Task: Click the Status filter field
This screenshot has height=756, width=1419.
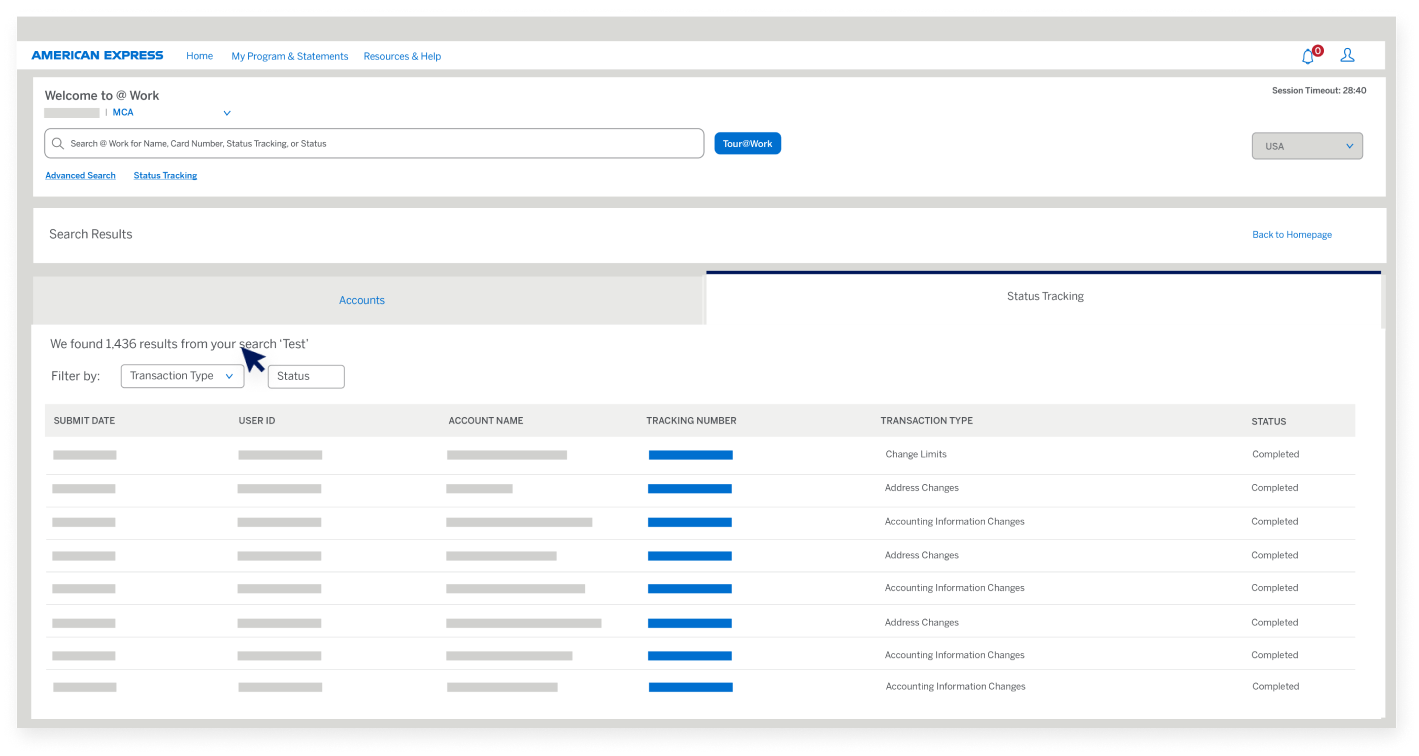Action: 306,376
